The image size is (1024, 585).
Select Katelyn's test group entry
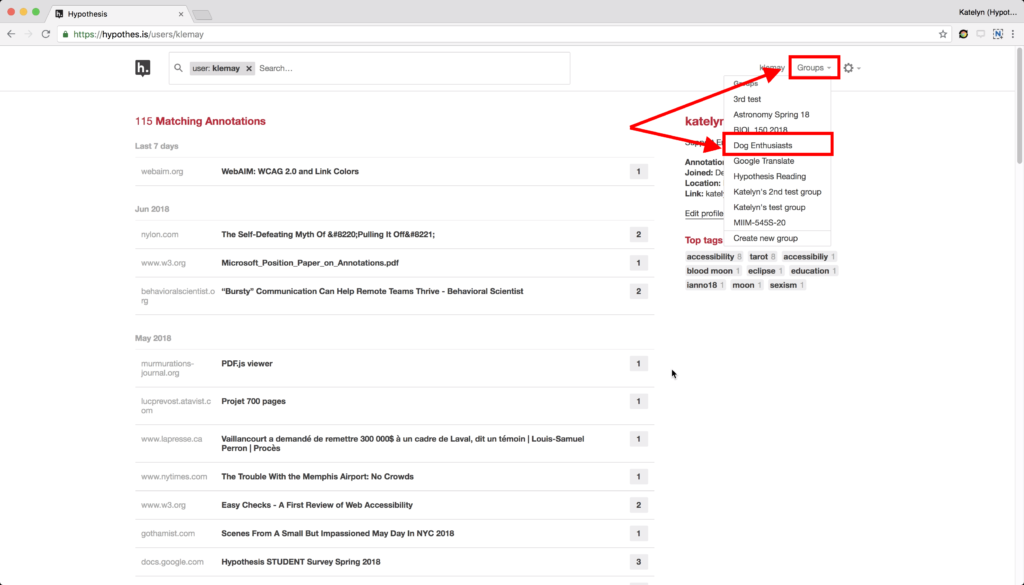(x=769, y=207)
